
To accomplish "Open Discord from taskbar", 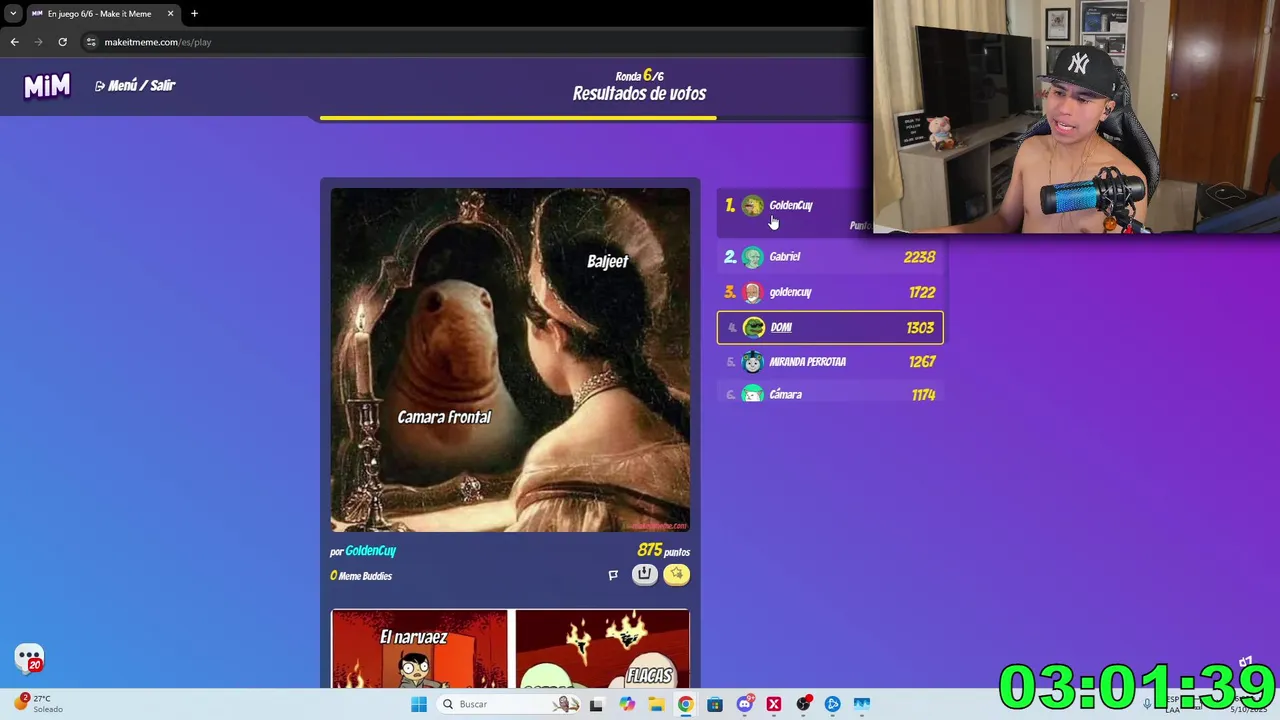I will [744, 704].
